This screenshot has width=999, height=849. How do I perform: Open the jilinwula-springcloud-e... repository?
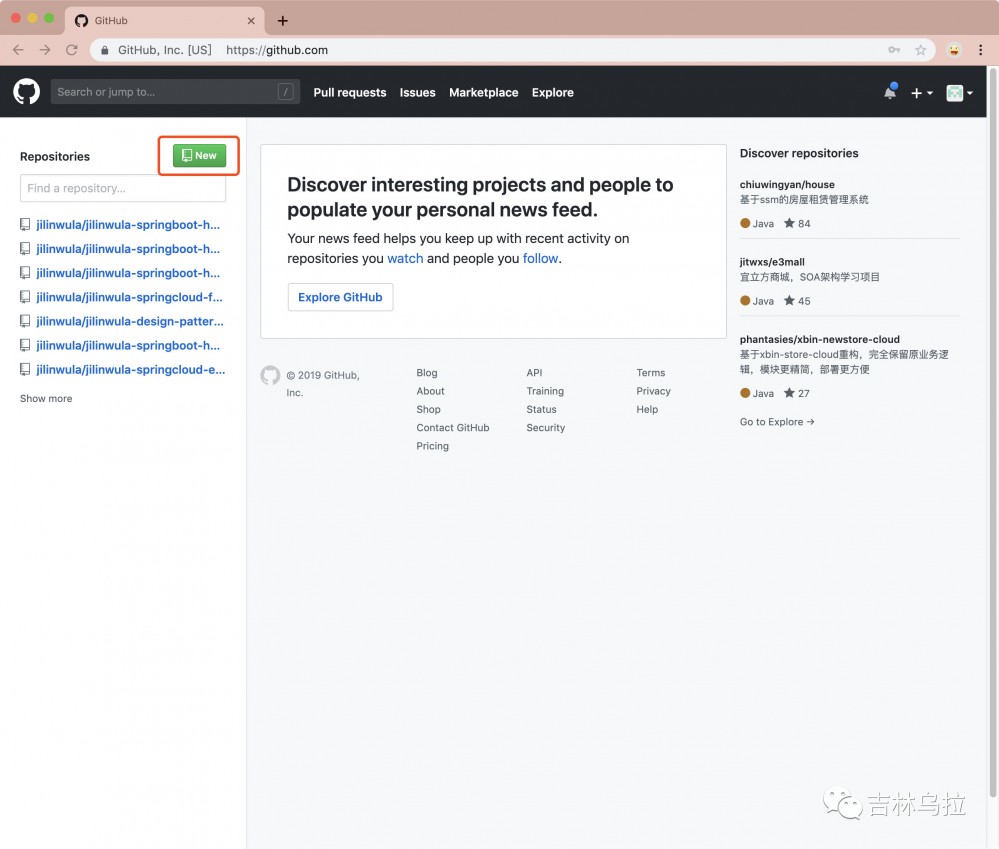[x=131, y=369]
